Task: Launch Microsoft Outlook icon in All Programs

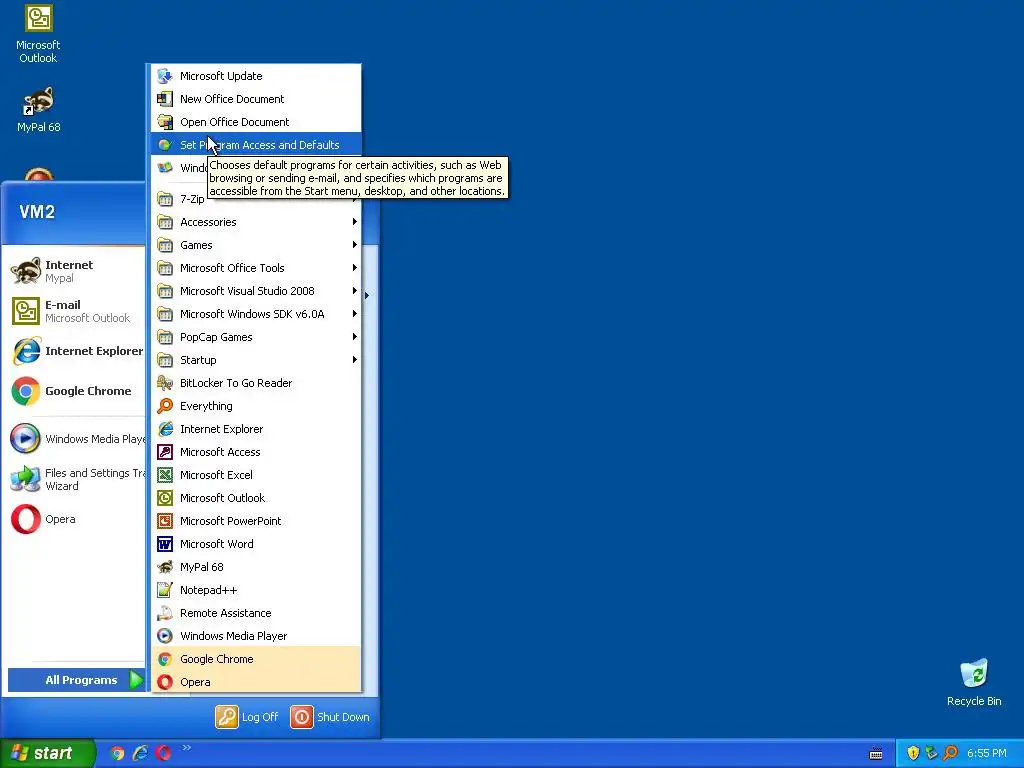Action: point(165,498)
